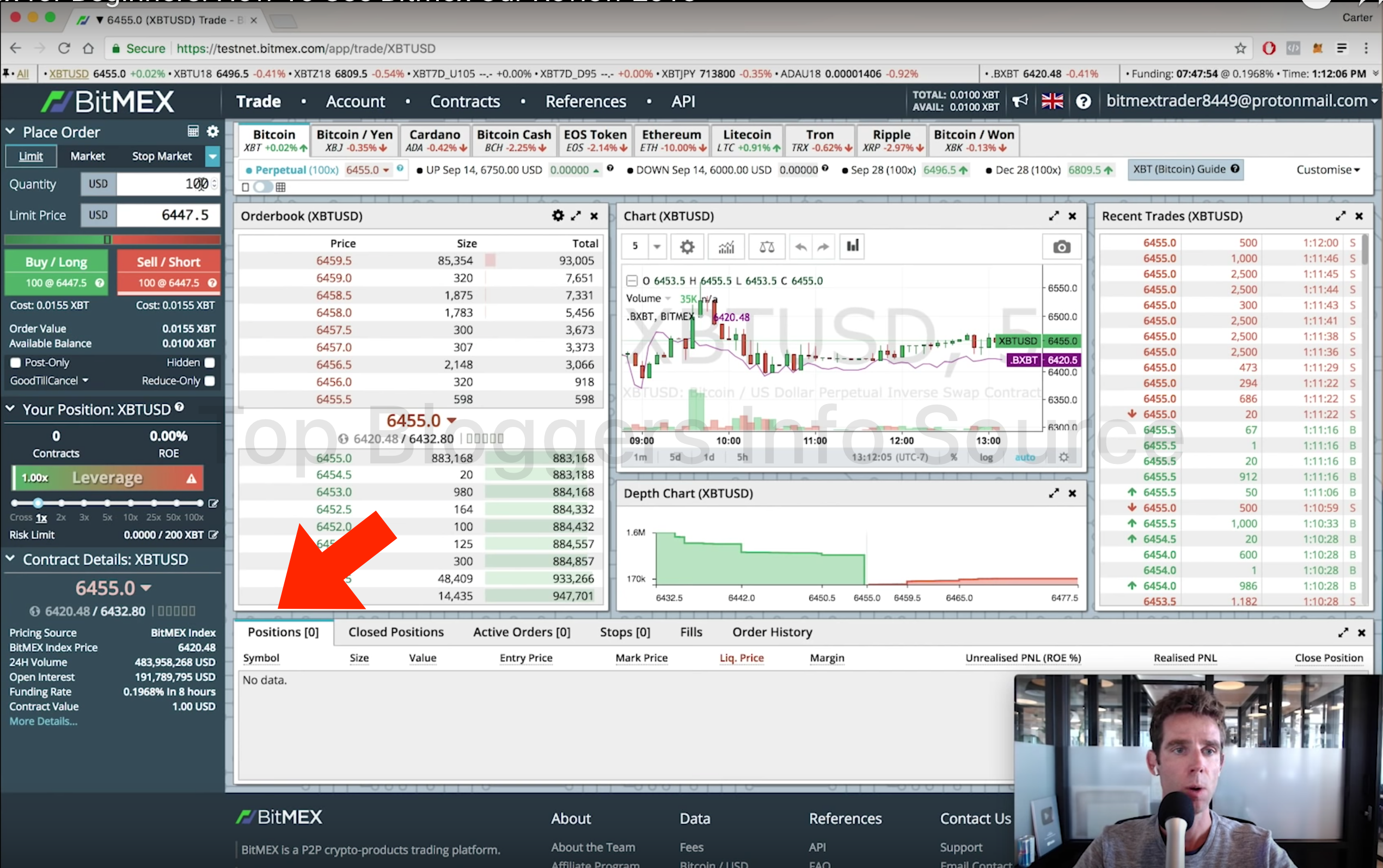Open Place Order settings gear

tap(213, 131)
